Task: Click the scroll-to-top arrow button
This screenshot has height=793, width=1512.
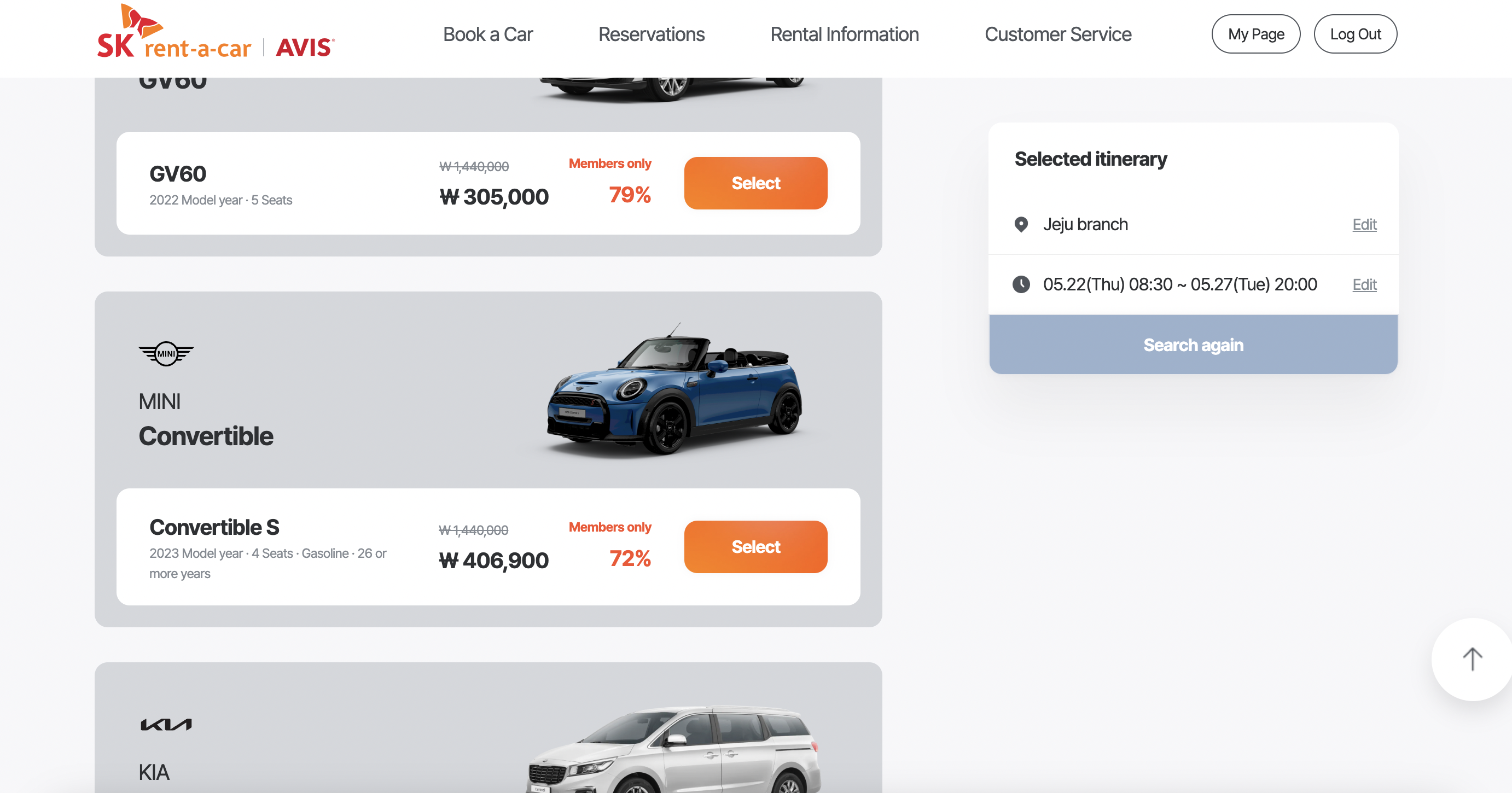Action: click(1472, 659)
